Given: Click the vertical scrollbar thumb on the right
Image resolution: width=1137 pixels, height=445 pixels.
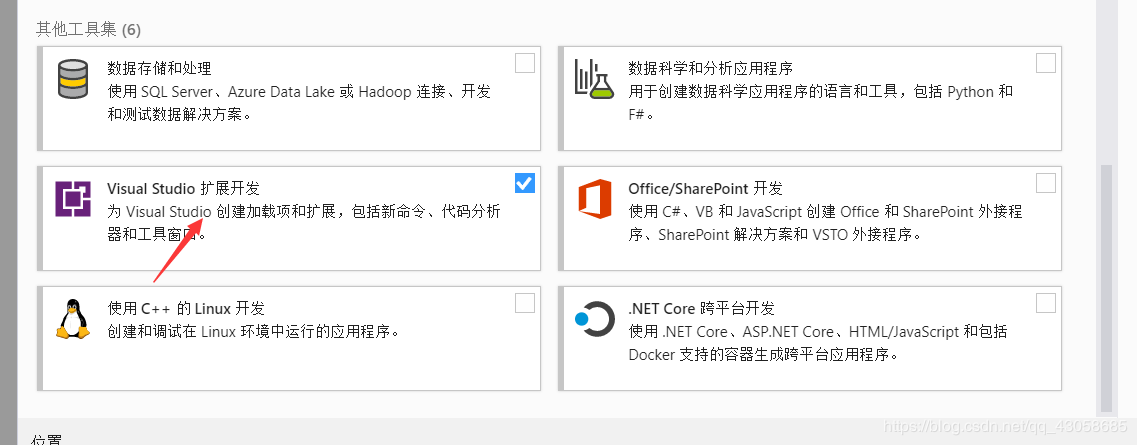Looking at the screenshot, I should [x=1105, y=288].
